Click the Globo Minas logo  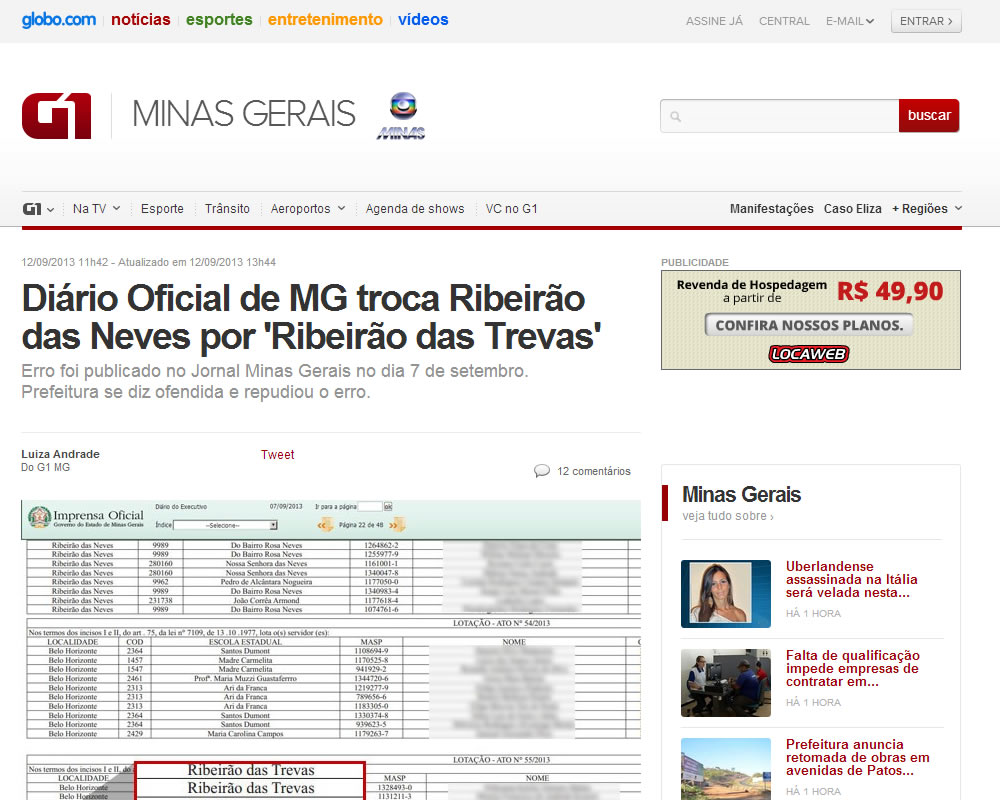[401, 116]
